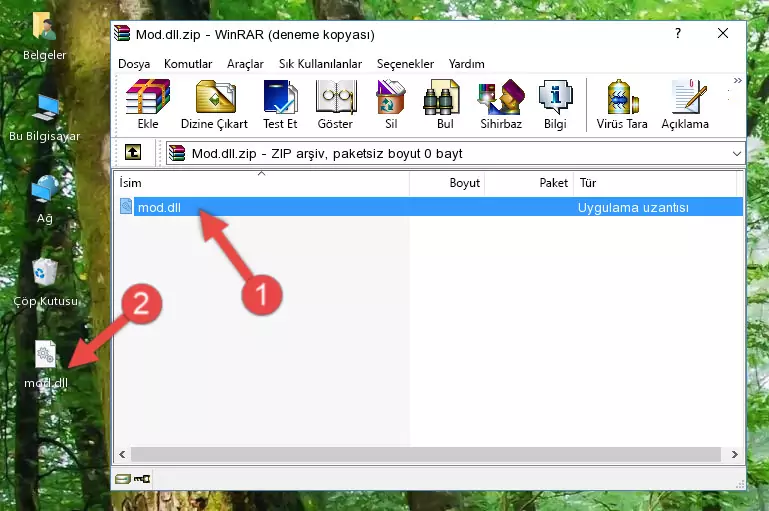Click horizontal scrollbar right arrow
The height and width of the screenshot is (511, 769).
pos(734,455)
